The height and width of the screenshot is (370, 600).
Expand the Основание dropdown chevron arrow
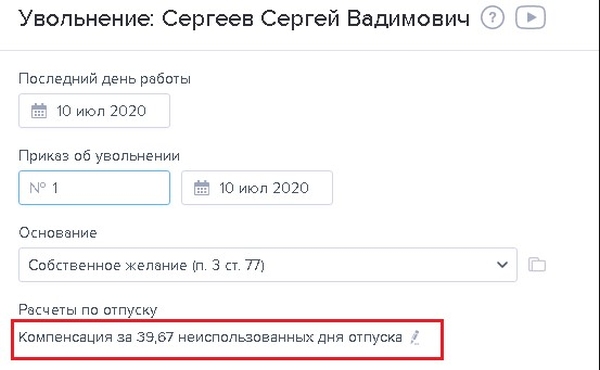click(502, 264)
